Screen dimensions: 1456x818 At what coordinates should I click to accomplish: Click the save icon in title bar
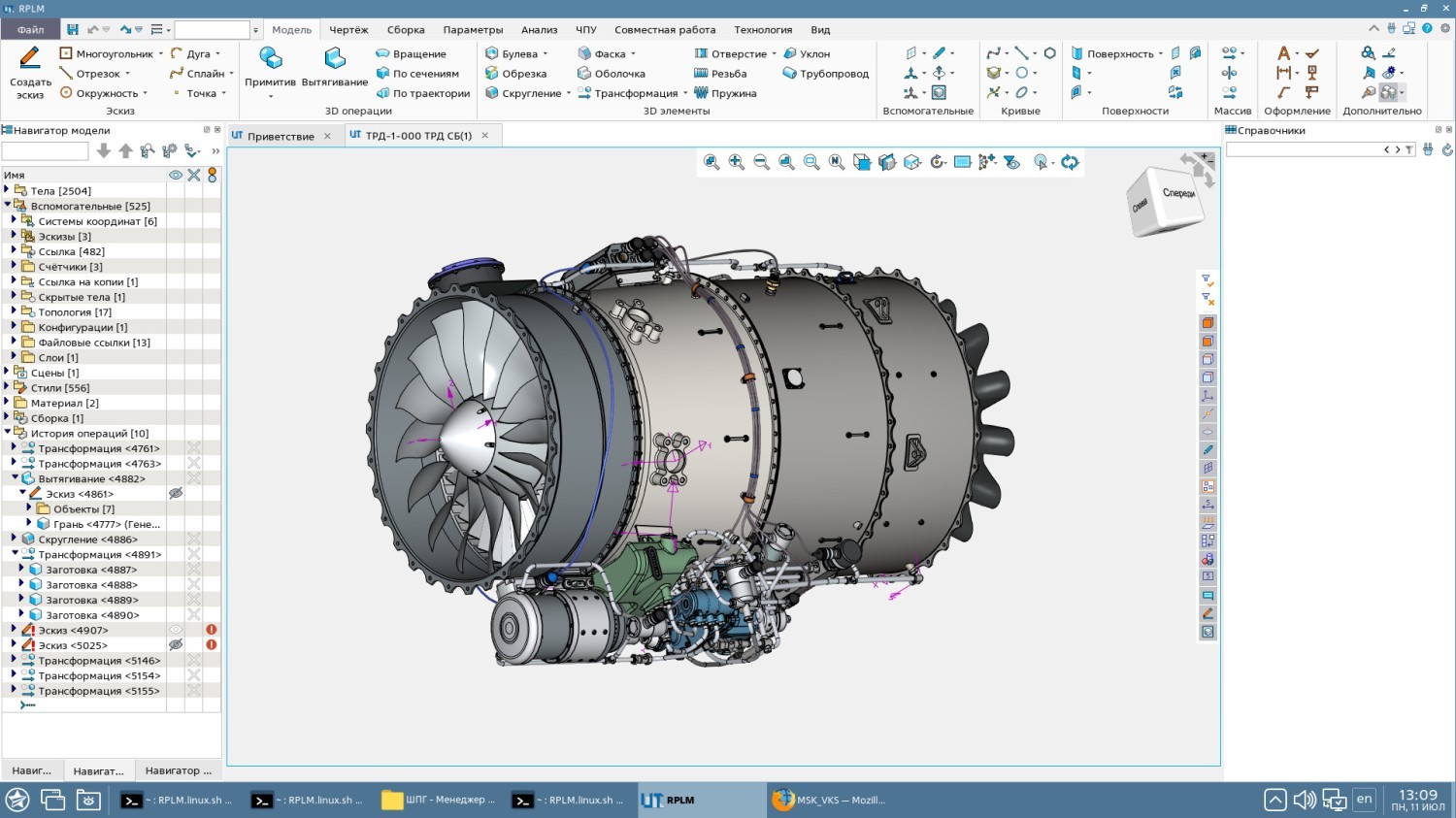tap(73, 30)
